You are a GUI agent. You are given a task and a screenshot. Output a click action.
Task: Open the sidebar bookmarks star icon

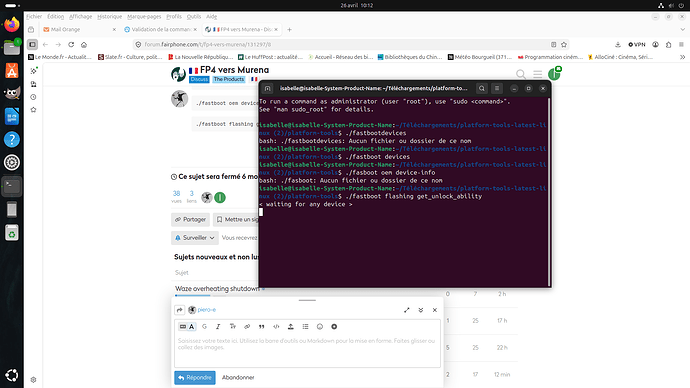33,110
